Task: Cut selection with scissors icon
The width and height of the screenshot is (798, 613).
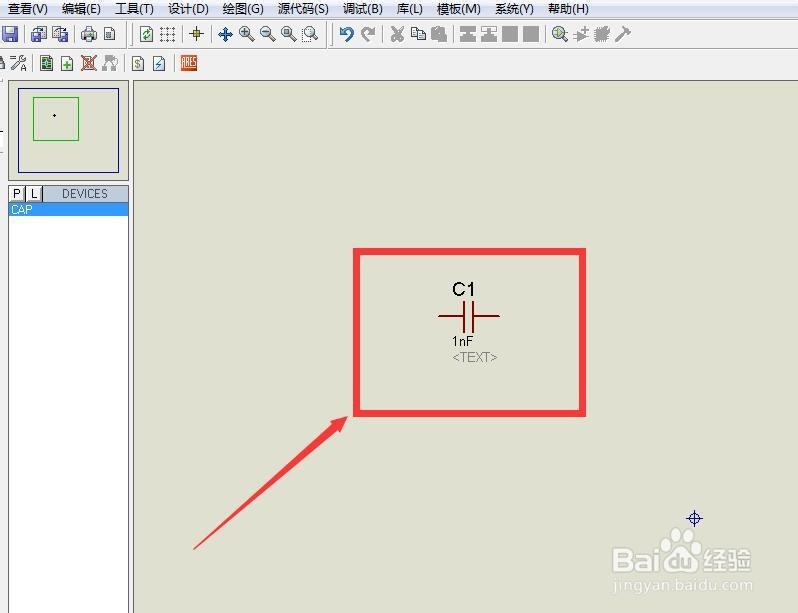Action: (x=397, y=35)
